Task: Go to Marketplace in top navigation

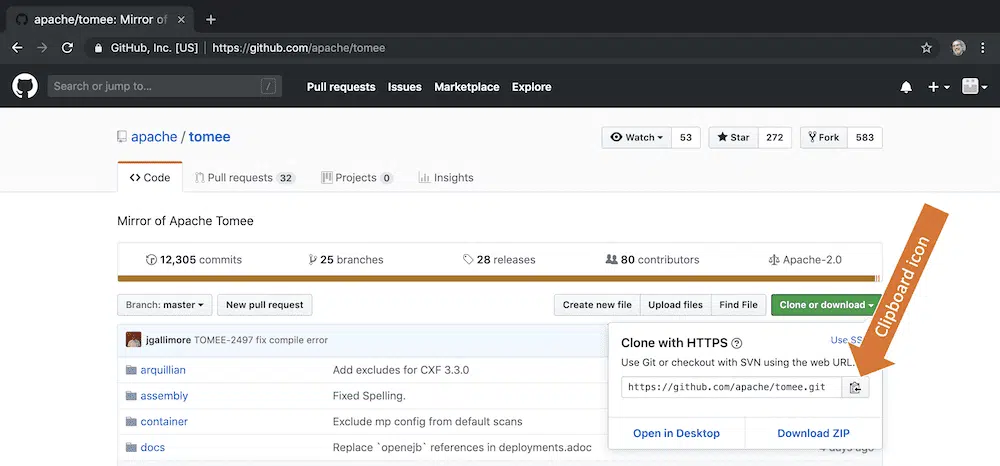Action: click(466, 87)
